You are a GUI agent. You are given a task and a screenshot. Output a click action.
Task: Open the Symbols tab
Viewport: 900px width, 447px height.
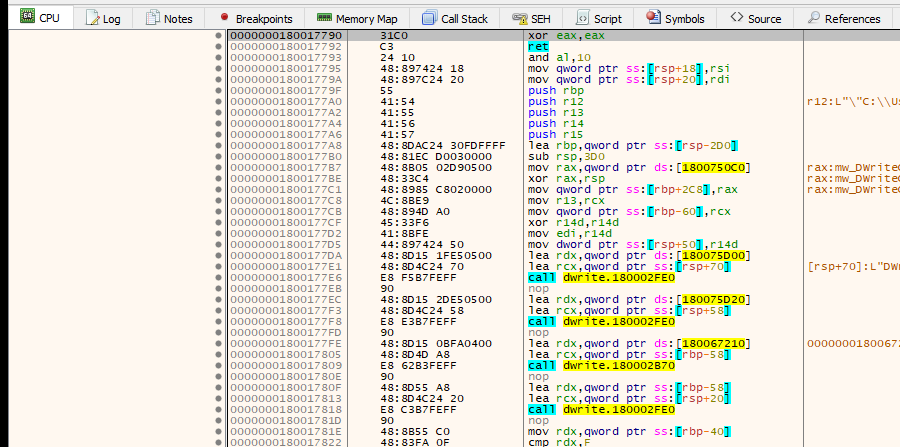(x=676, y=18)
